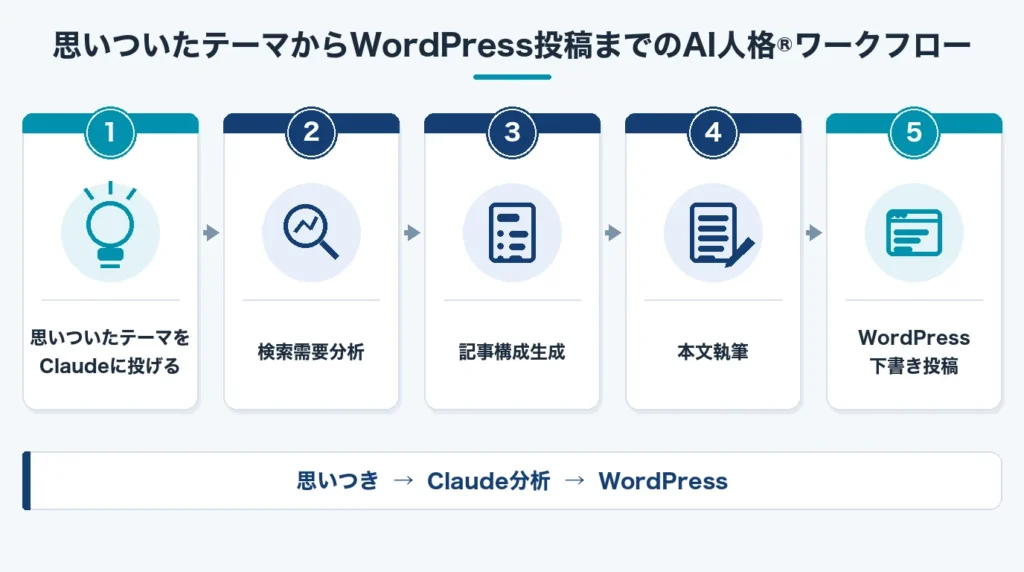Select the 本文執筆 label
Screen dimensions: 1024x572
tap(713, 352)
